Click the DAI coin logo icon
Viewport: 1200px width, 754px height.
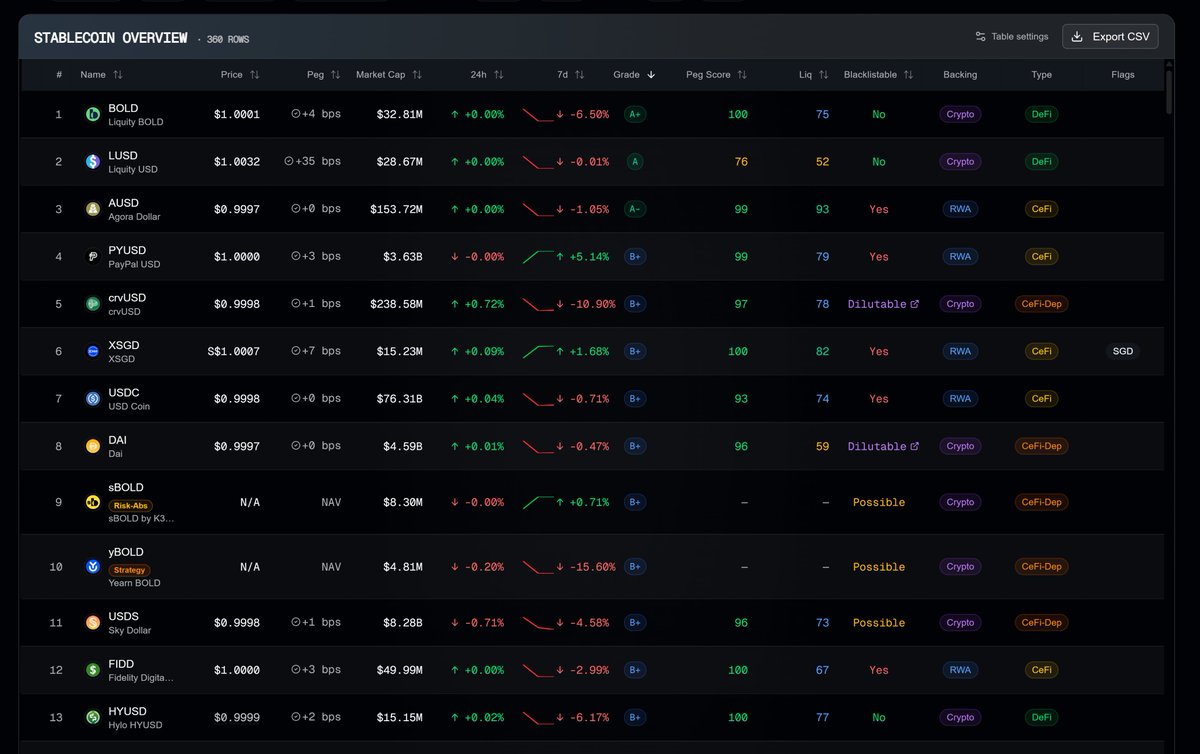click(x=92, y=446)
